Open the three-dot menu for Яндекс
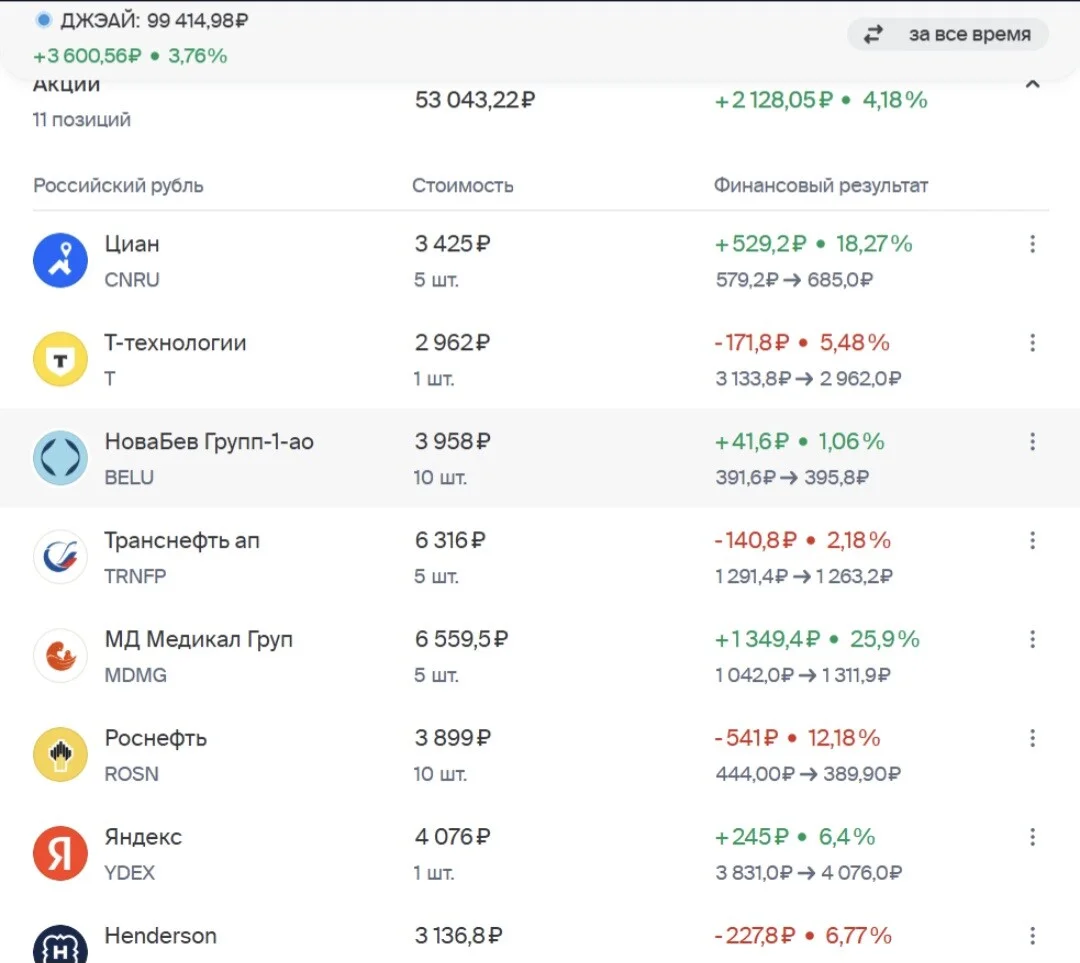 pos(1032,837)
